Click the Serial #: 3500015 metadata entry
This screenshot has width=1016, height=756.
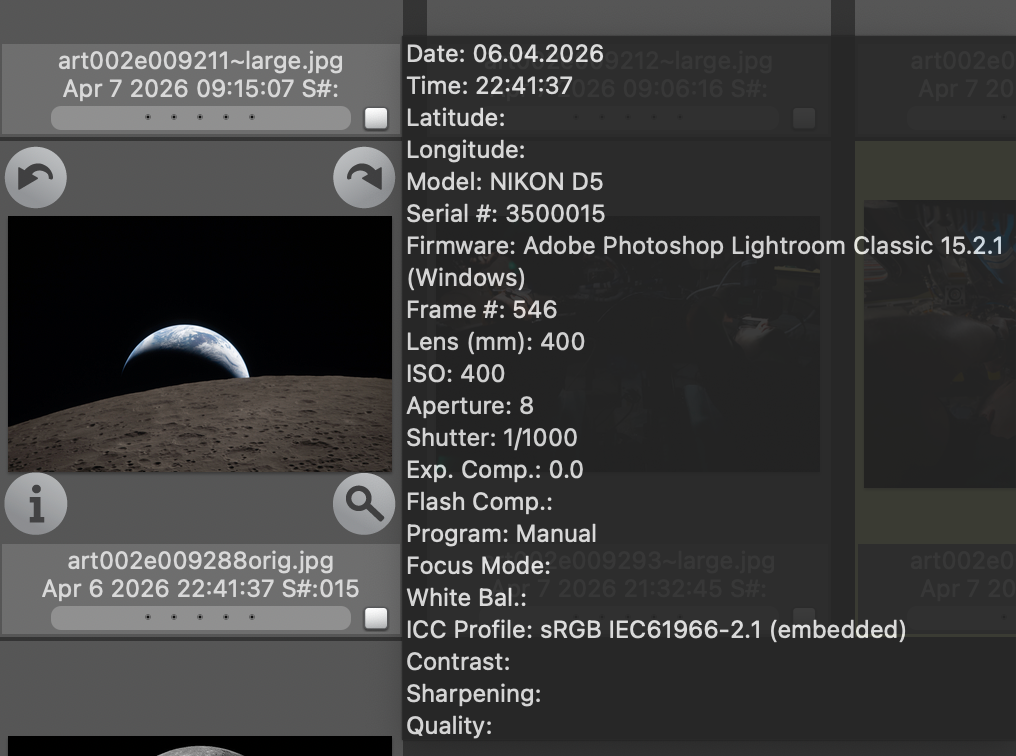coord(505,214)
